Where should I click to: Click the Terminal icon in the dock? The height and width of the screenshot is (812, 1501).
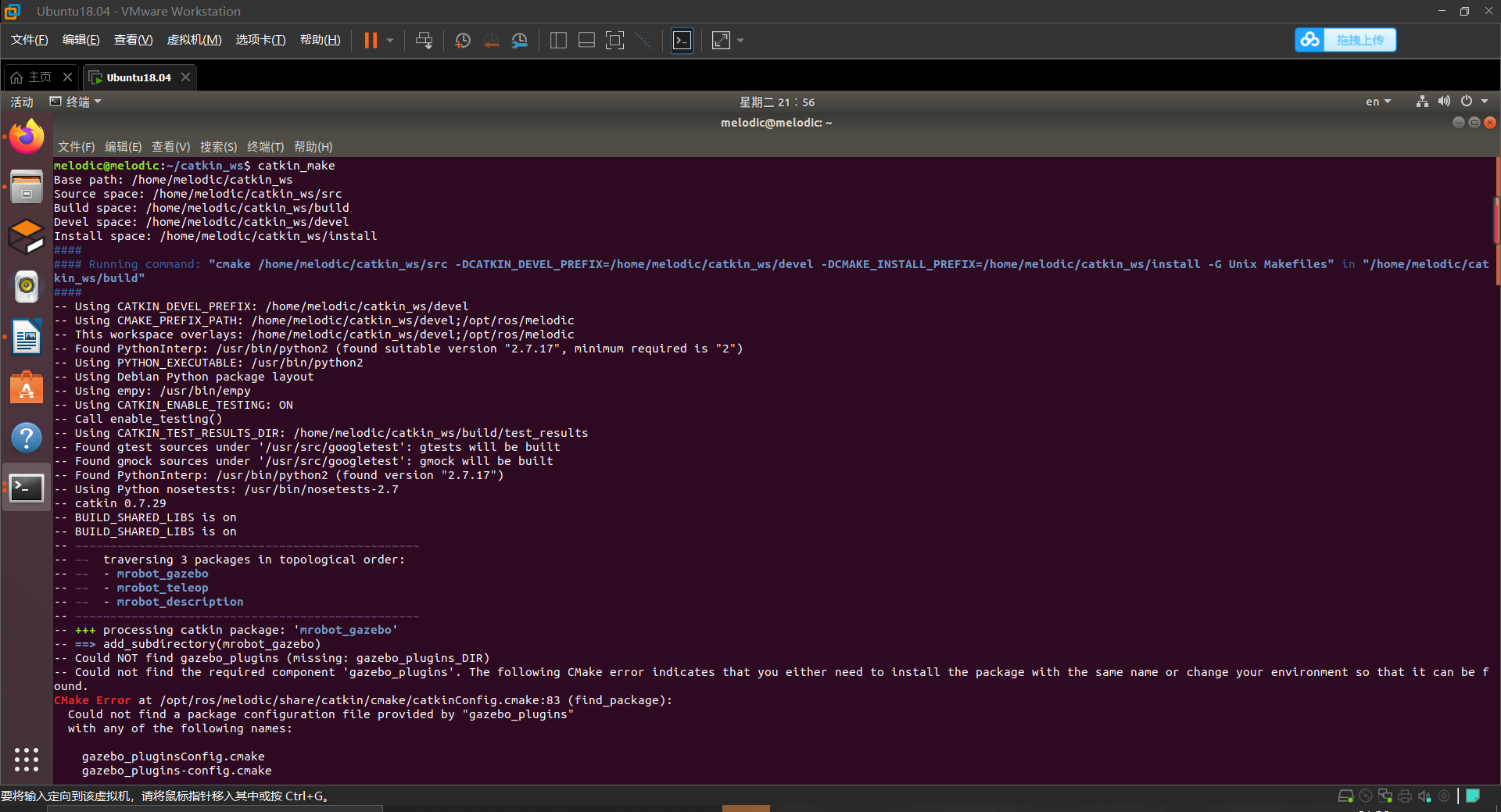[x=27, y=488]
